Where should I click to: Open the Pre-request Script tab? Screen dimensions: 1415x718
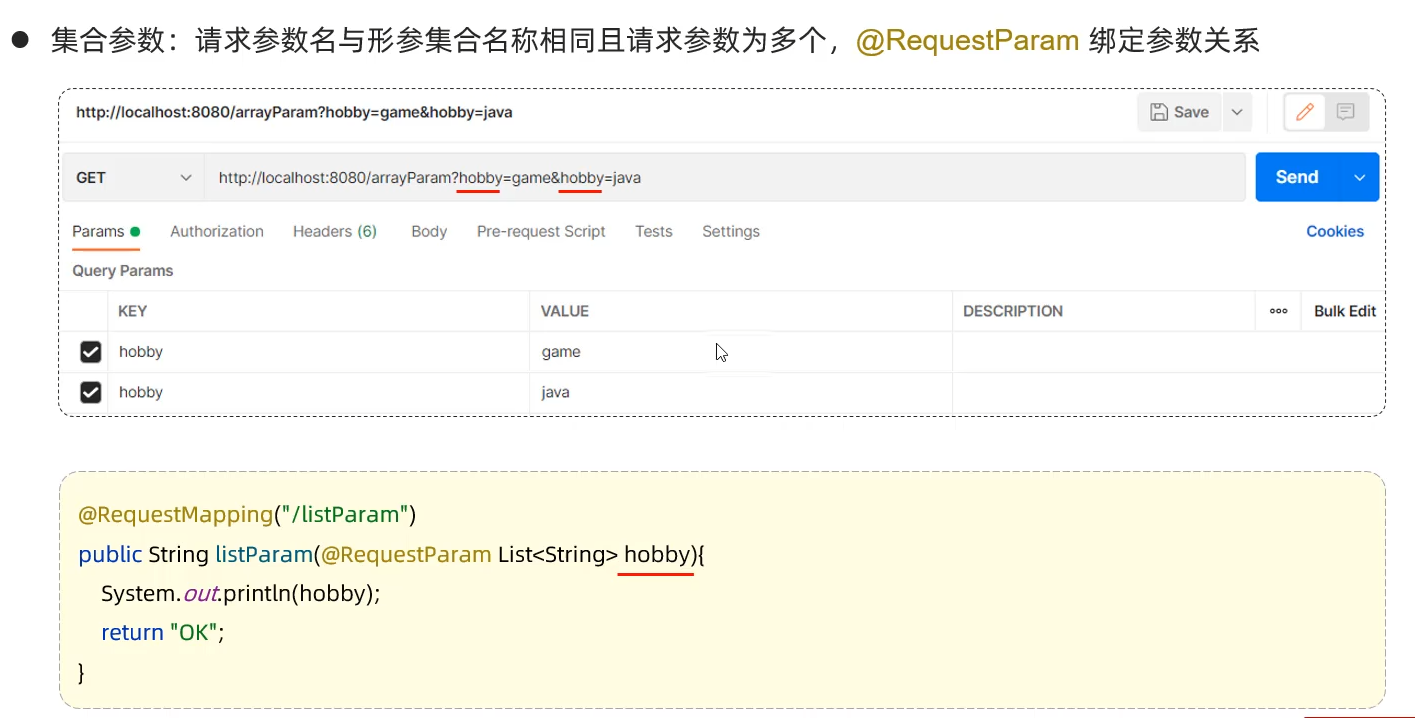click(540, 231)
